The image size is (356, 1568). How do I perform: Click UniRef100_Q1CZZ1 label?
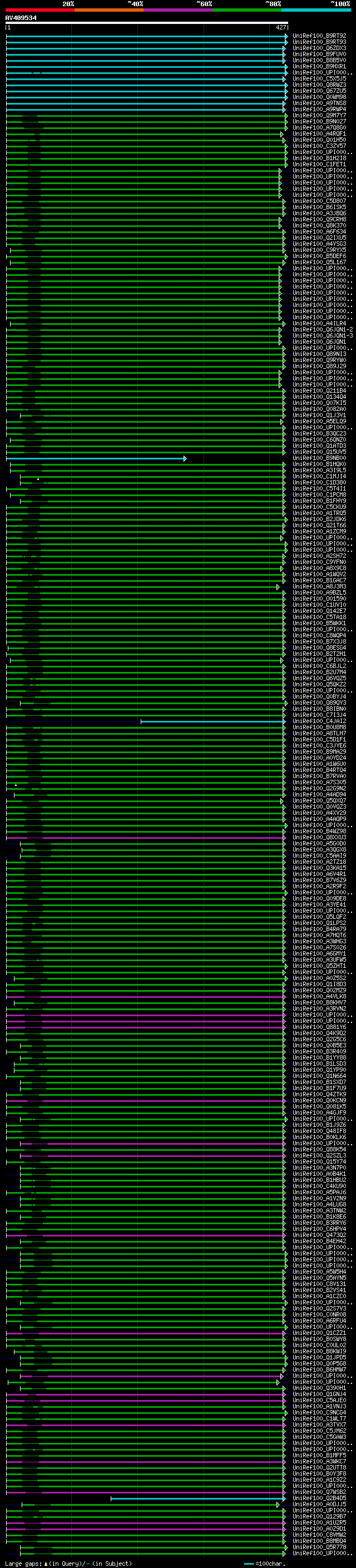[319, 1333]
